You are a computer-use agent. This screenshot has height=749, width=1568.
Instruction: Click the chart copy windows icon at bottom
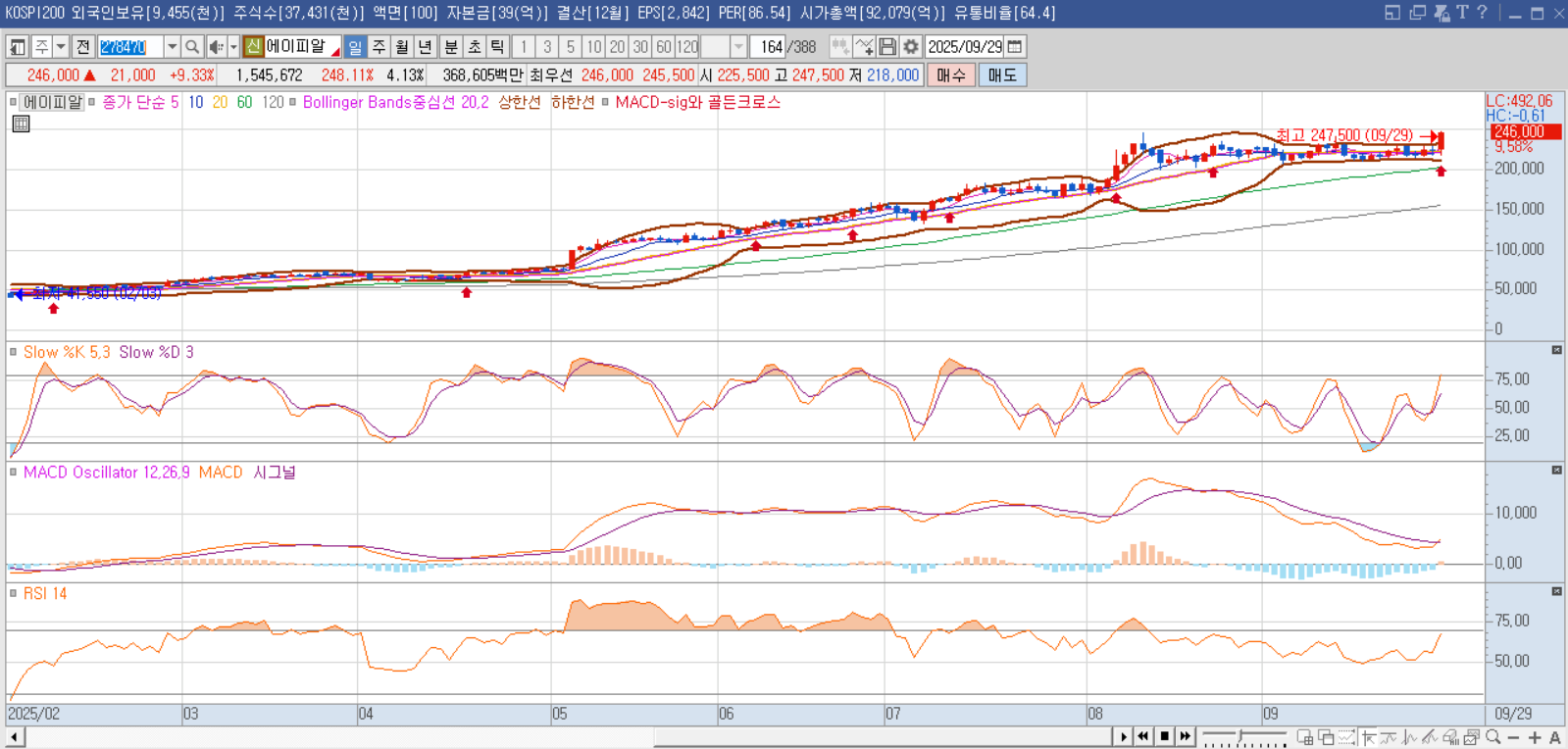coord(1326,737)
